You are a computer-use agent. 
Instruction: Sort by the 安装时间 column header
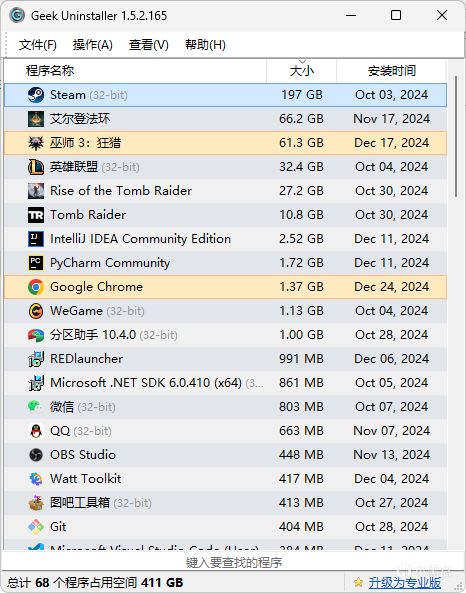[391, 71]
